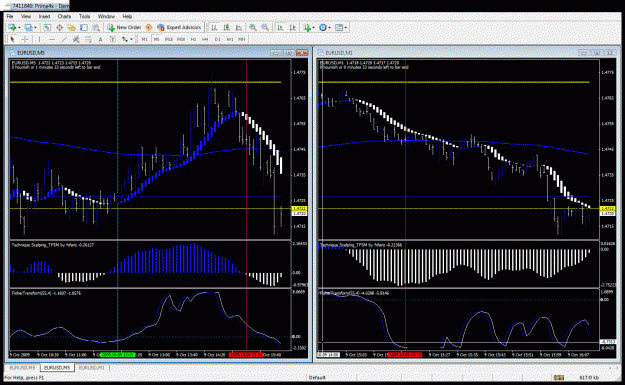Open the Charts menu

(64, 16)
